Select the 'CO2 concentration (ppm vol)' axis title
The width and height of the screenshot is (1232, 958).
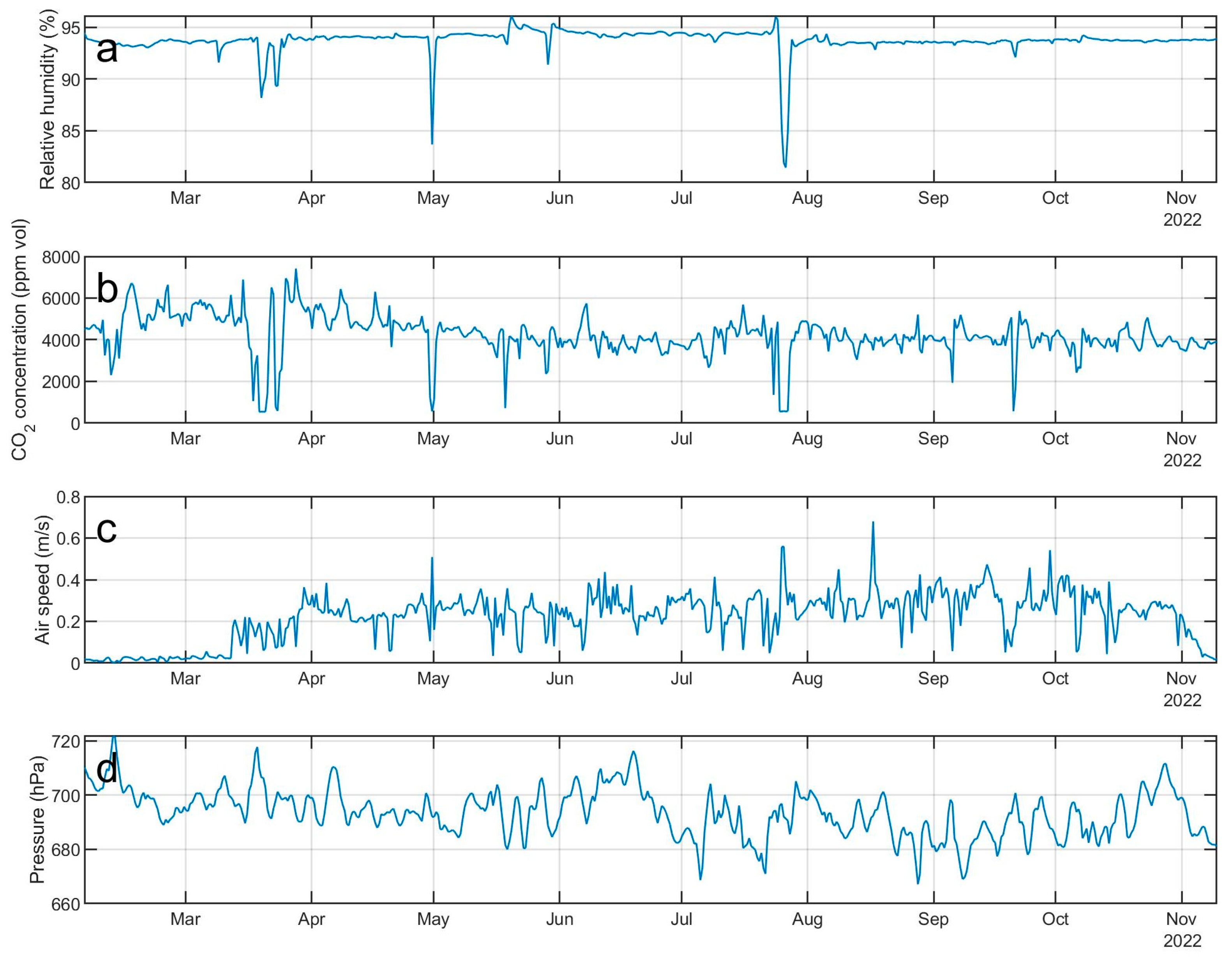21,339
